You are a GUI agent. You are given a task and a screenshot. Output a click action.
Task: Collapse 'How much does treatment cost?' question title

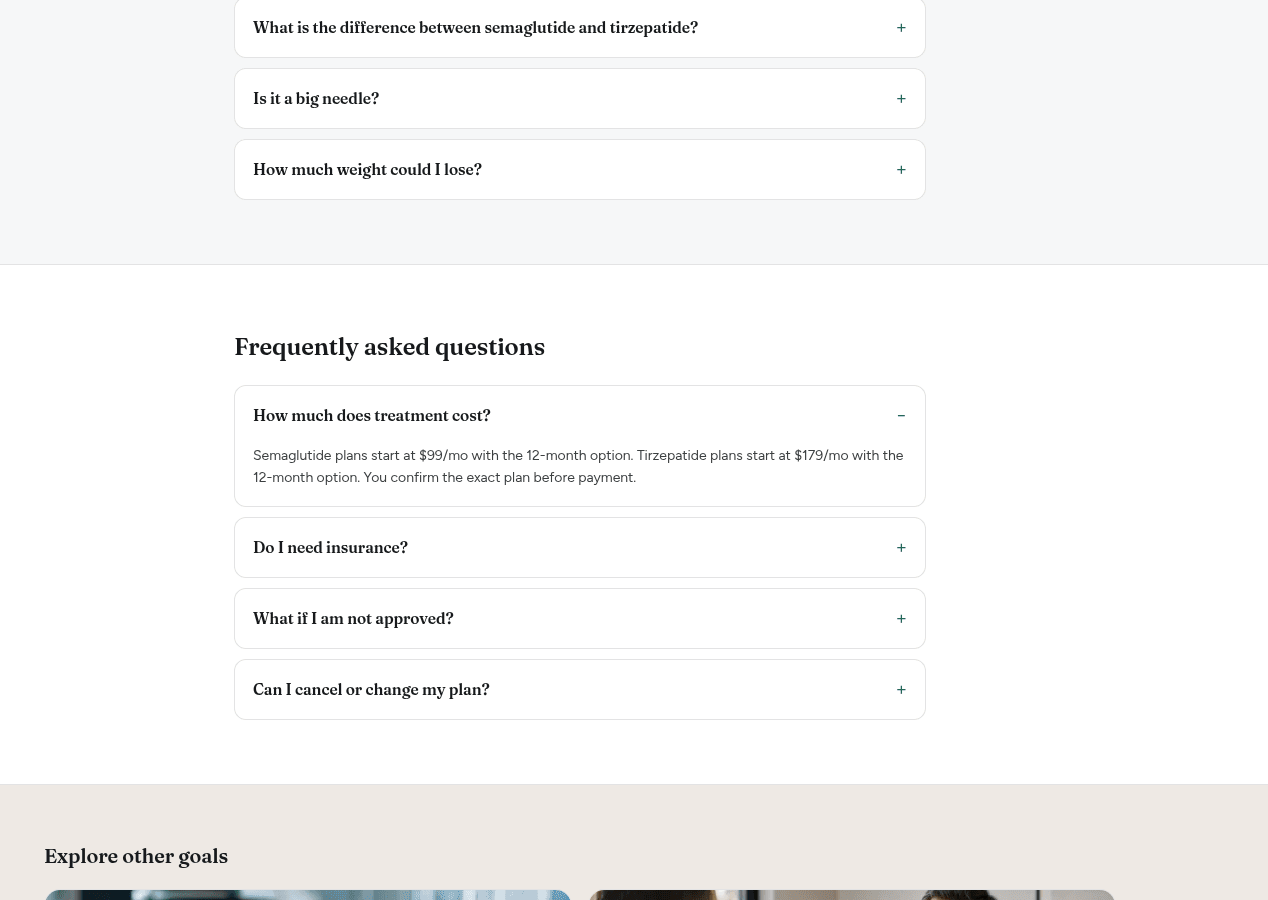(372, 416)
